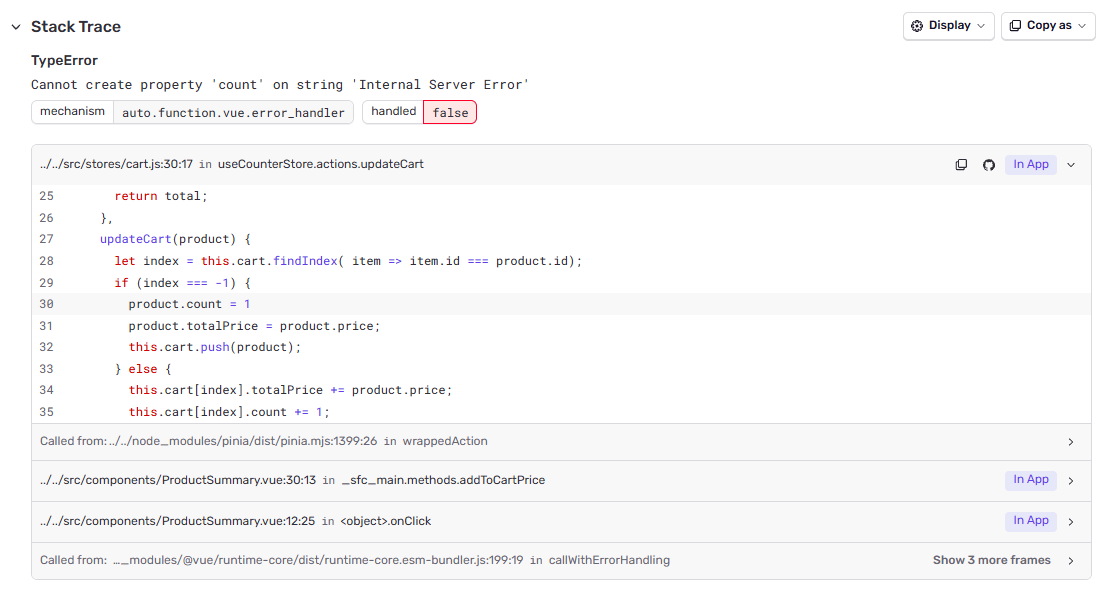
Task: Expand the callWithErrorHandling frame chevron
Action: pos(1071,561)
